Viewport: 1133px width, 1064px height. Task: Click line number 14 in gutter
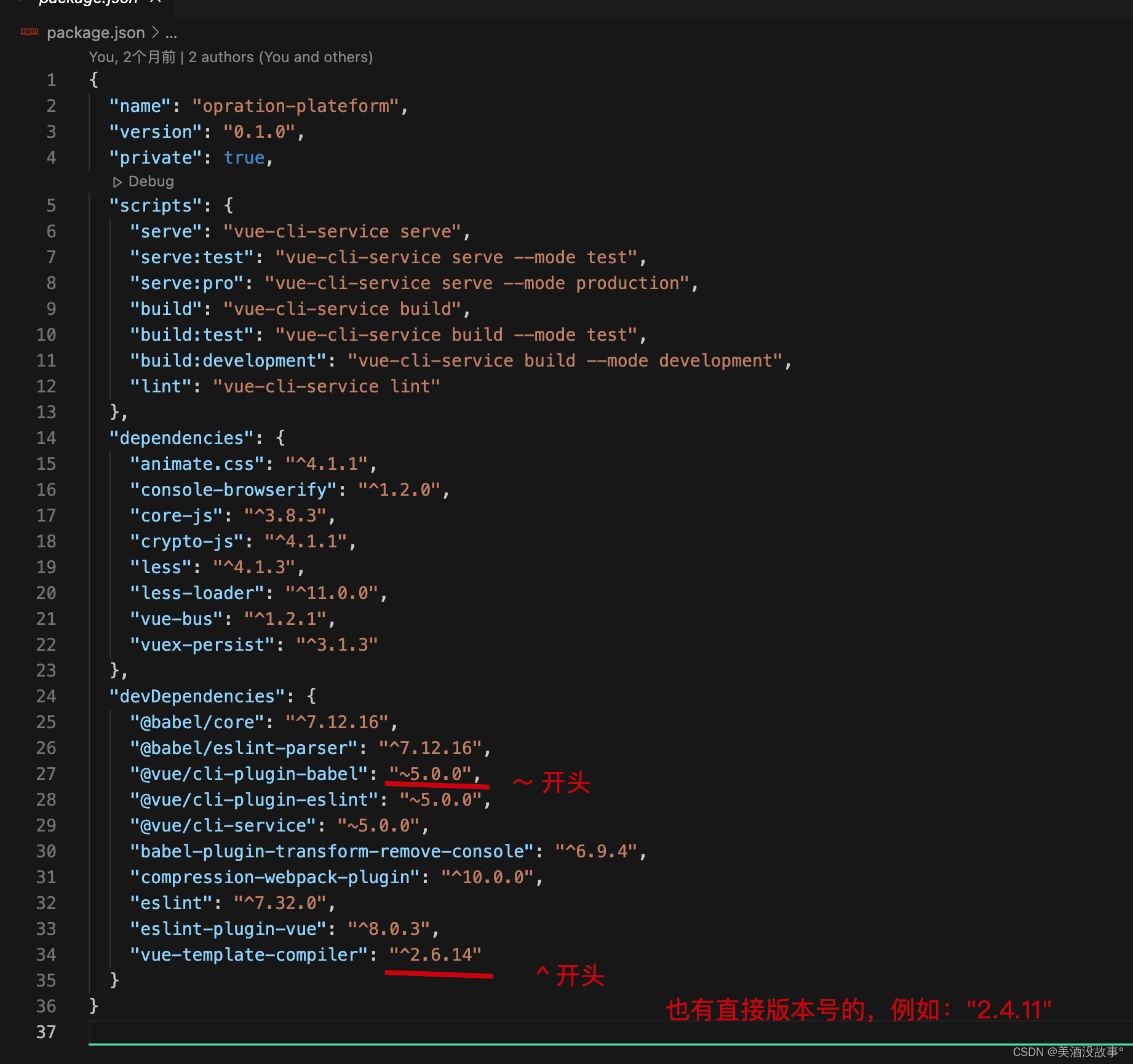coord(46,438)
